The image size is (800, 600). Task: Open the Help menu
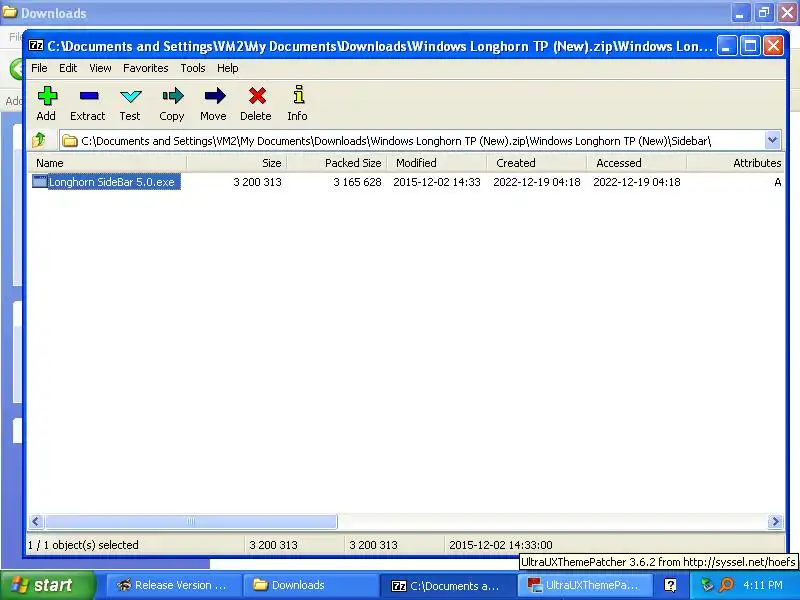click(228, 68)
